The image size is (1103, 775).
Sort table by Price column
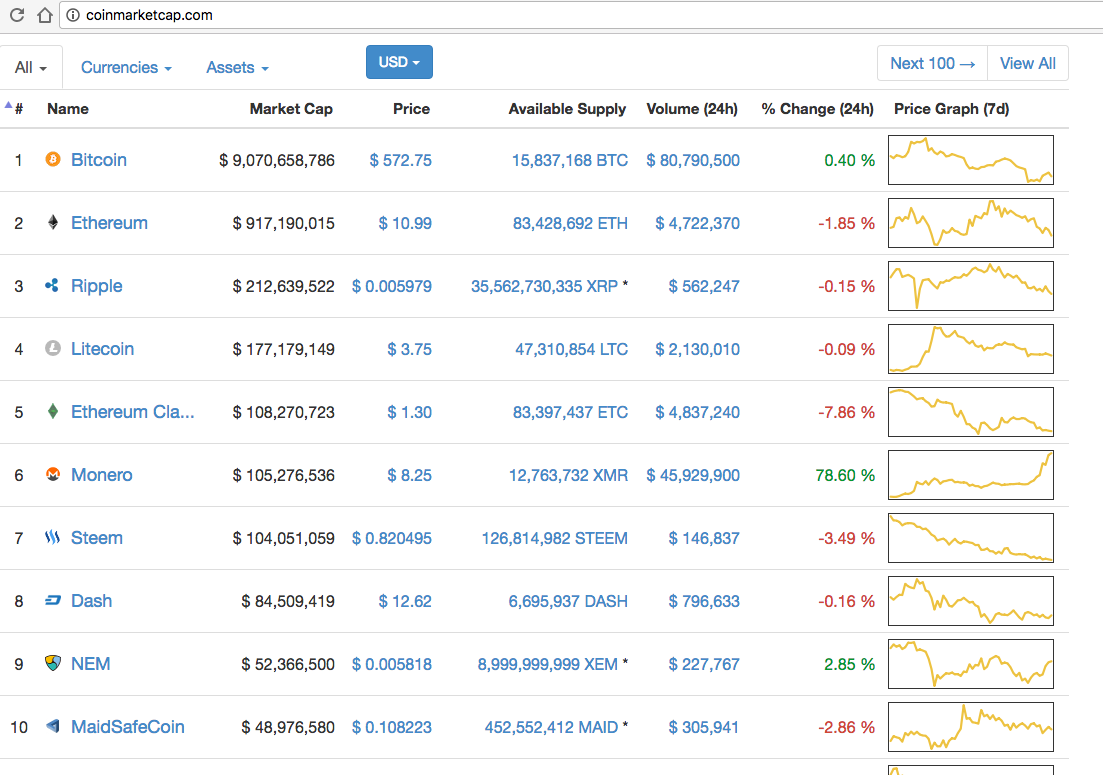point(412,109)
